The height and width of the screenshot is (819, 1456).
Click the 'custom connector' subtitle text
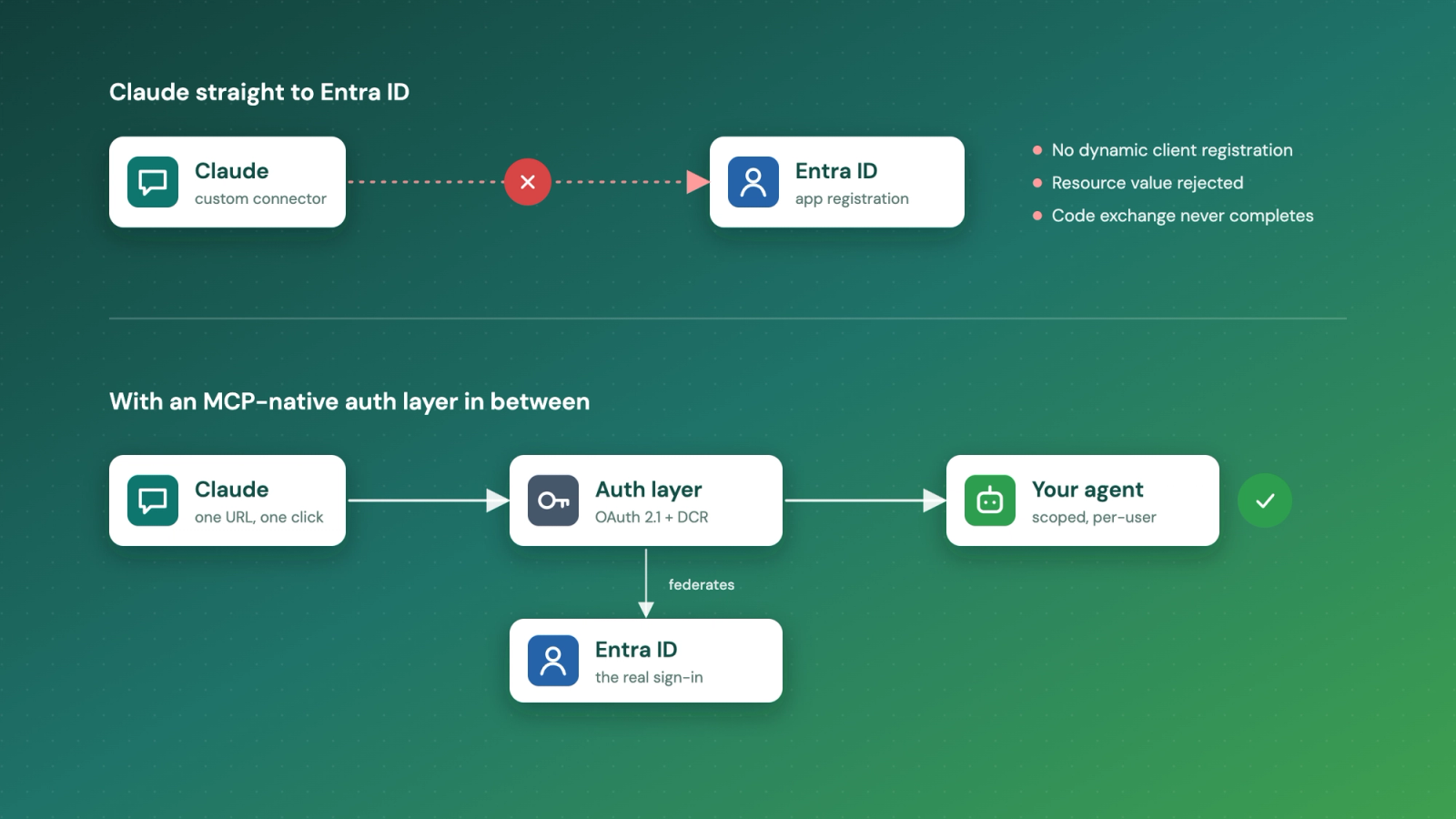click(260, 198)
